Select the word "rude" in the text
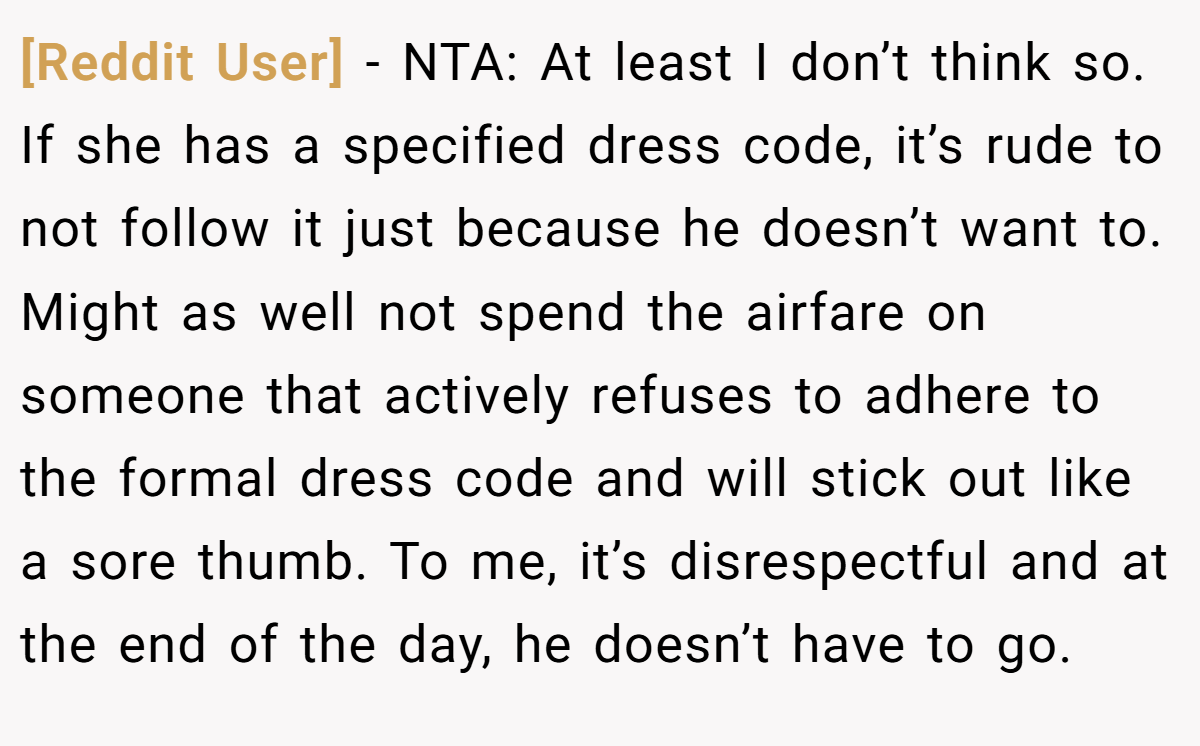This screenshot has height=746, width=1200. (1037, 149)
